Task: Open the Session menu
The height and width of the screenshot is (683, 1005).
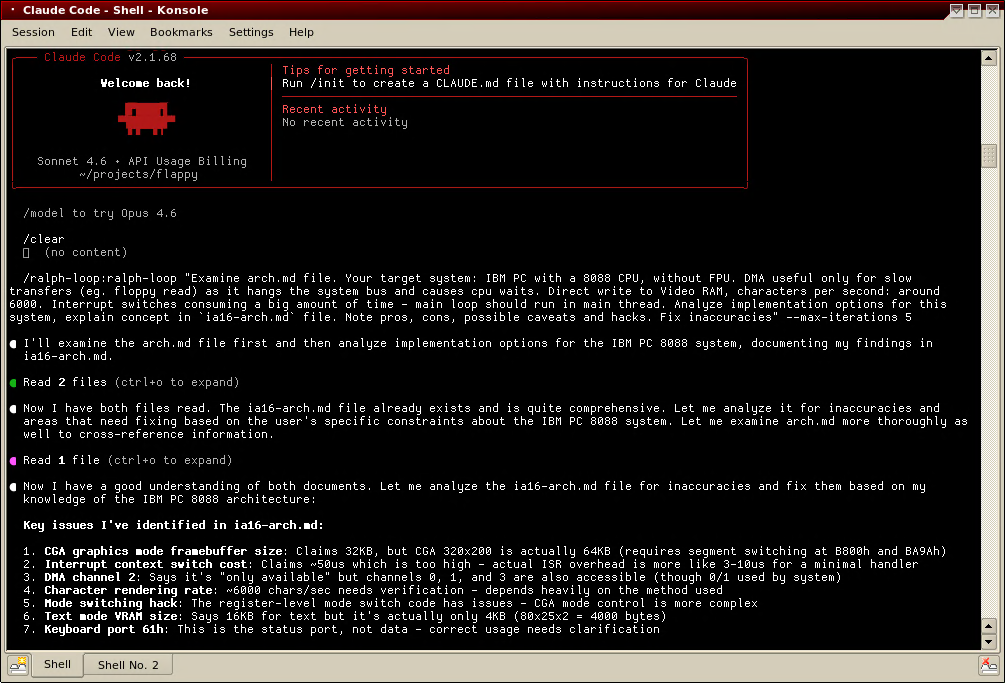Action: pos(33,32)
